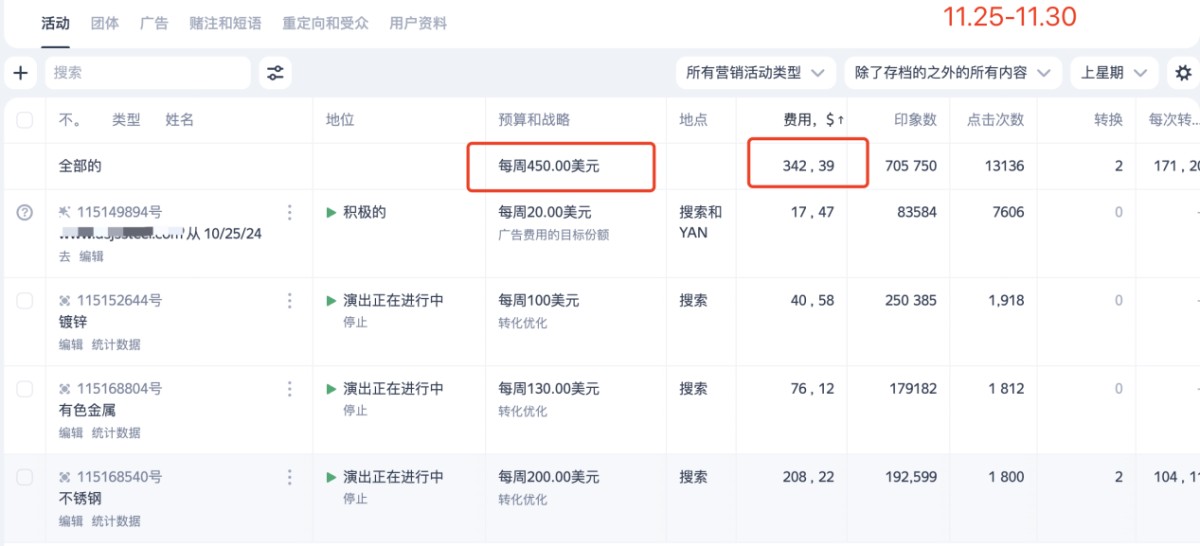
Task: Check the box for 有色金属 campaign
Action: (x=25, y=389)
